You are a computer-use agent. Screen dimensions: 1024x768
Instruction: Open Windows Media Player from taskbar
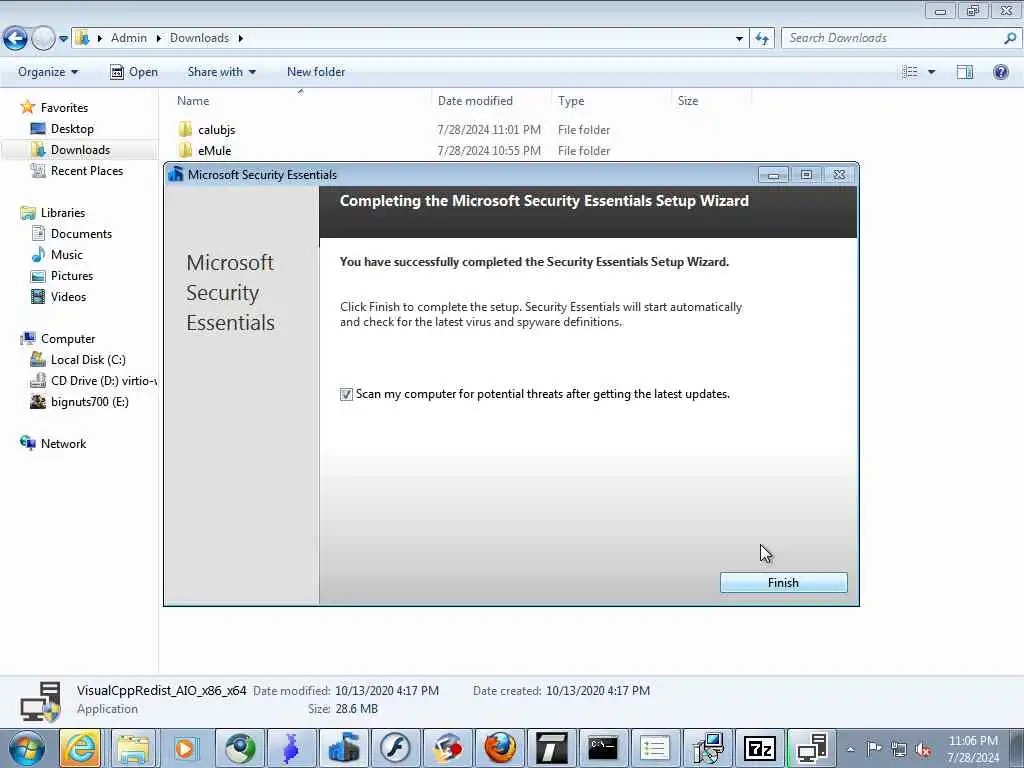click(186, 748)
